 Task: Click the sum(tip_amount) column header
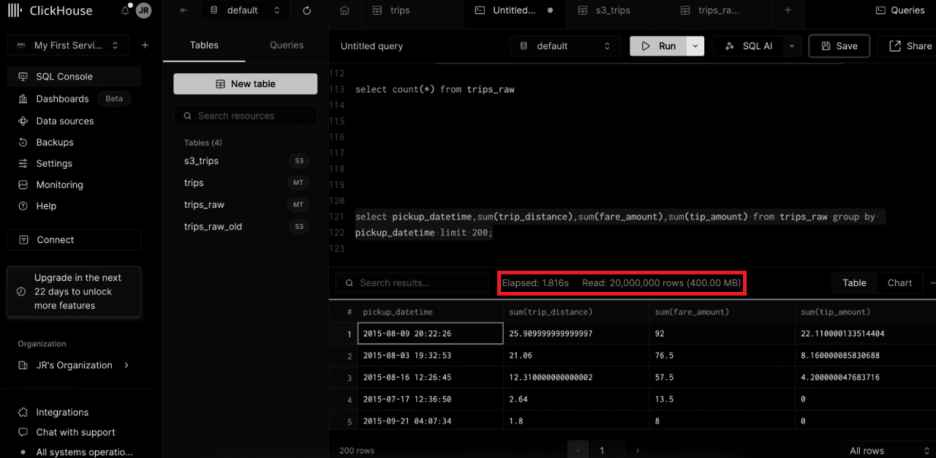(x=866, y=312)
